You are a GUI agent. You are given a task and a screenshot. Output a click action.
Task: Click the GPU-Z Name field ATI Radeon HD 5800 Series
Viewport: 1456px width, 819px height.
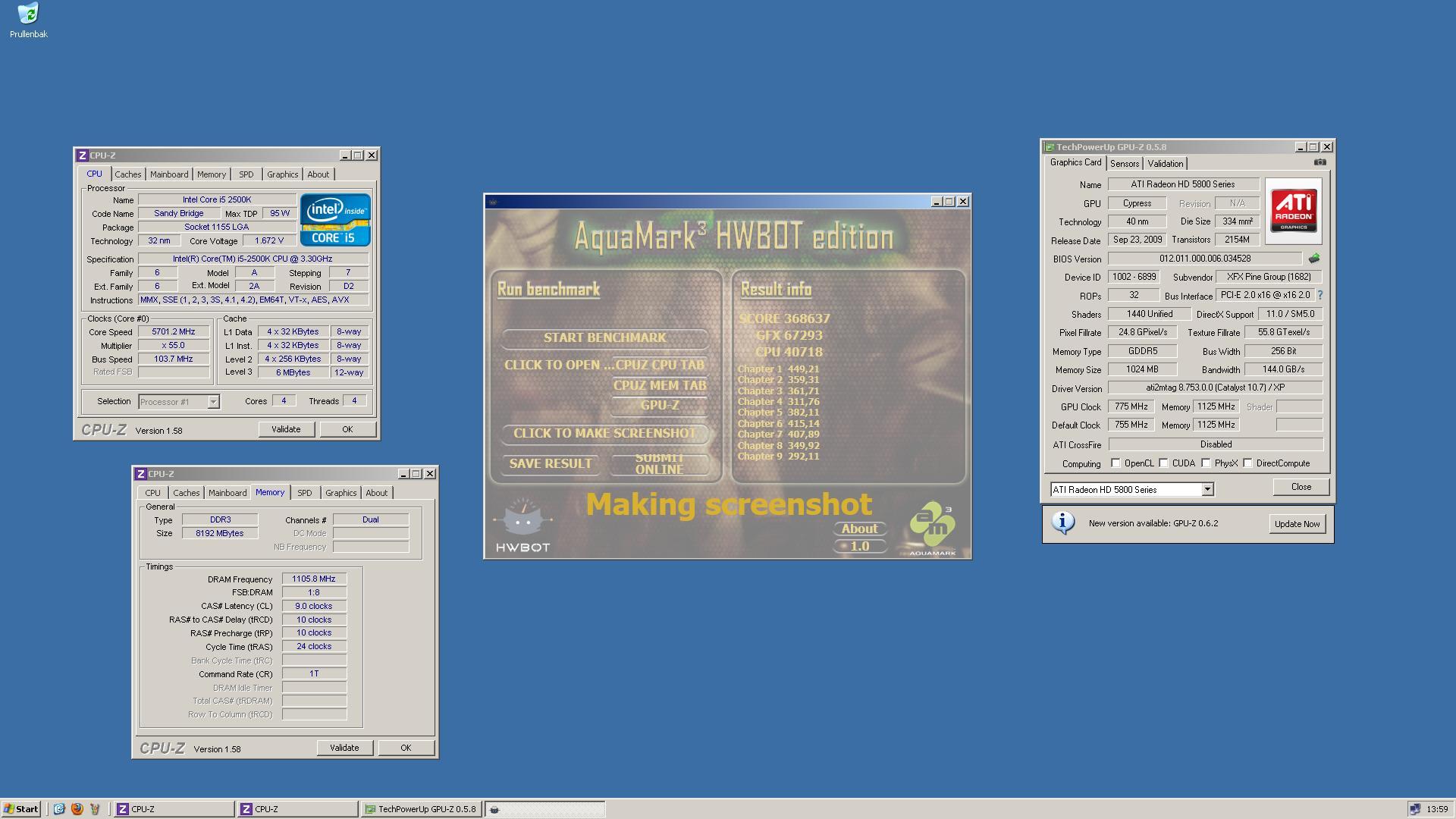pos(1183,184)
